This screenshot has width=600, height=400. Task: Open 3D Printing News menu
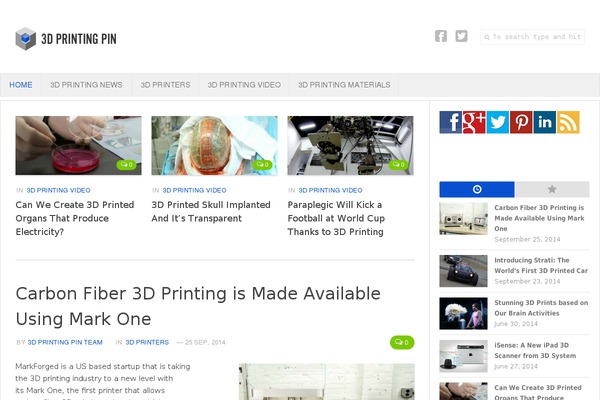[86, 85]
